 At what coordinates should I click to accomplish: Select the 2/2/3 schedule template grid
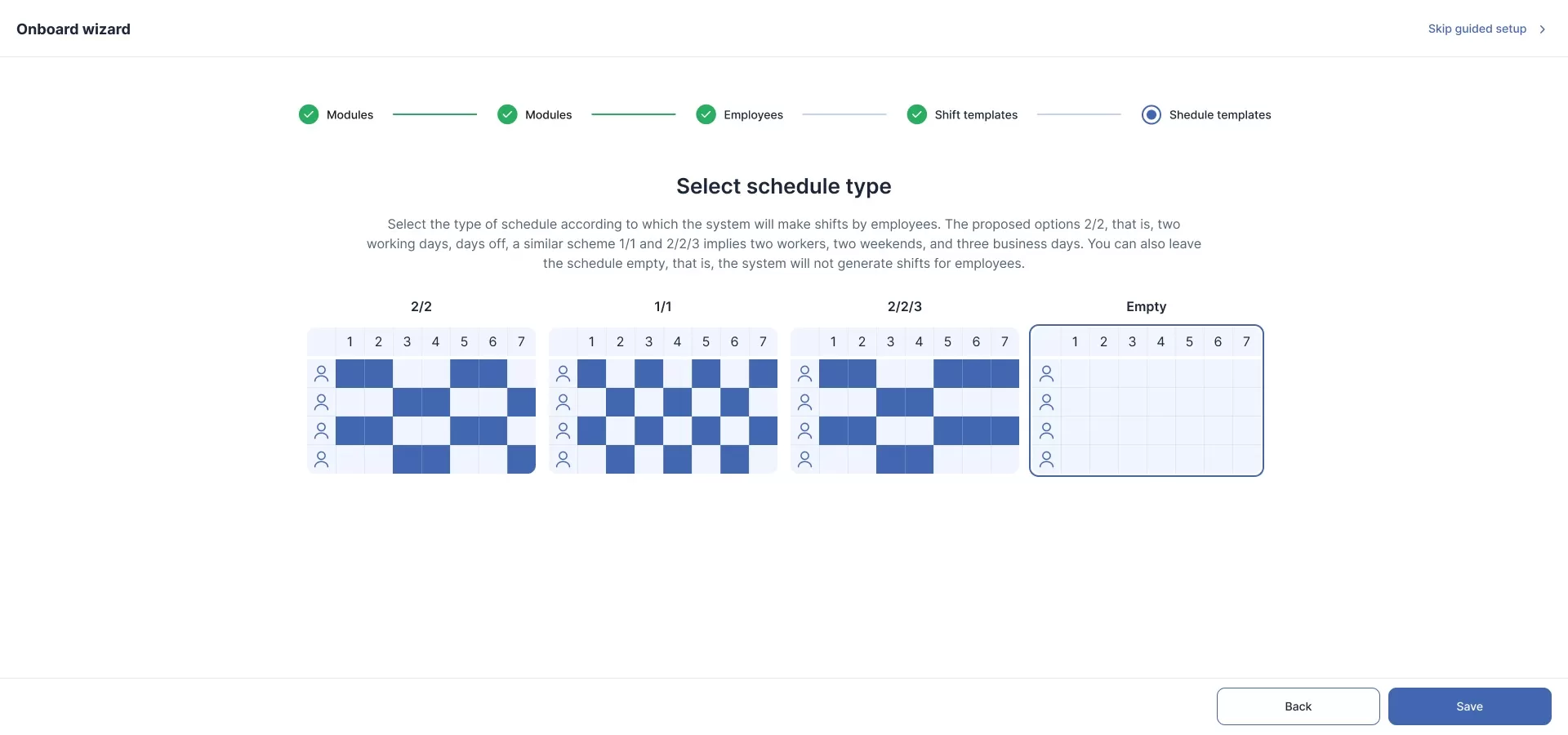click(x=904, y=400)
